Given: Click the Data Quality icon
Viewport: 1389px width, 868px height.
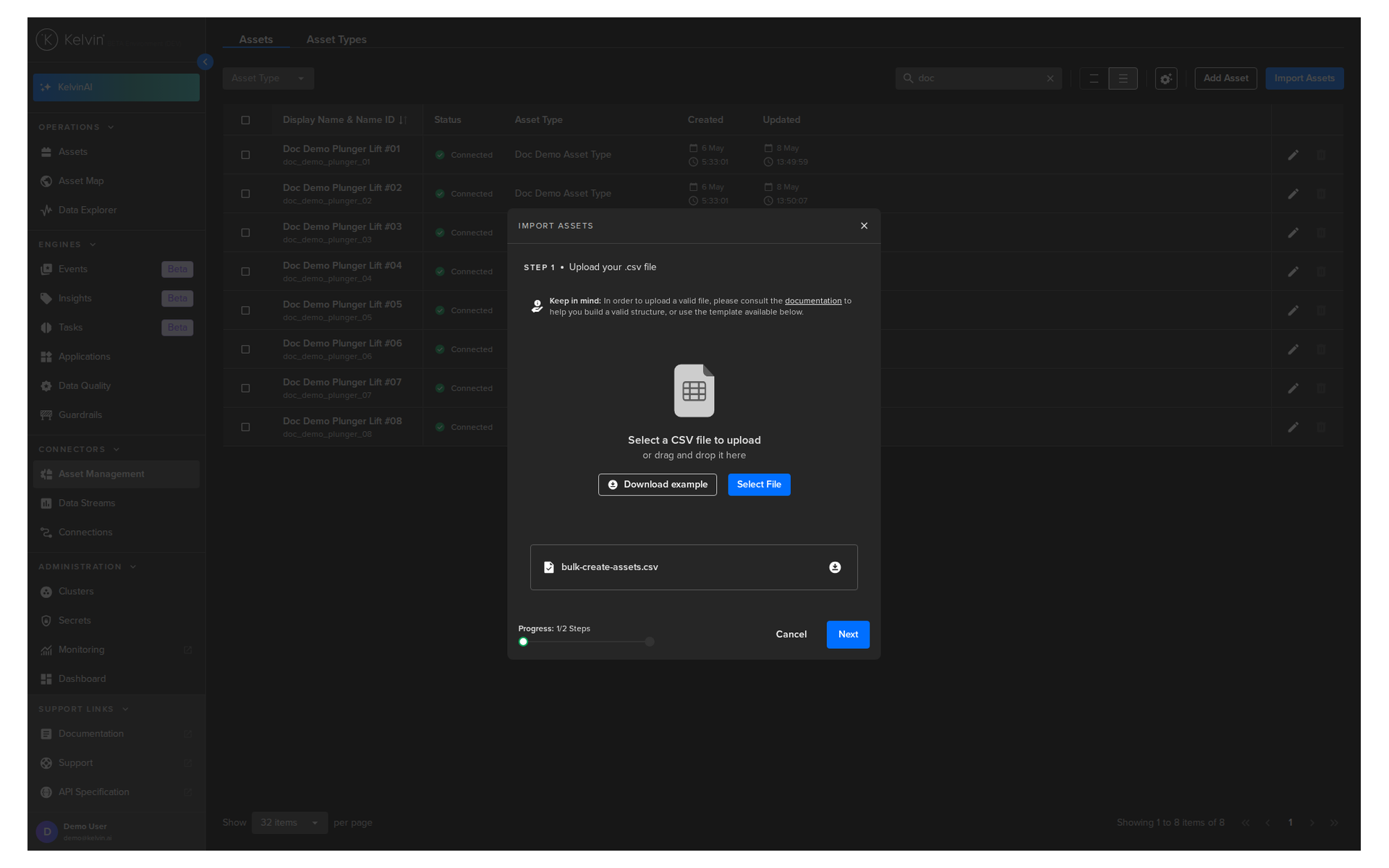Looking at the screenshot, I should click(x=46, y=386).
